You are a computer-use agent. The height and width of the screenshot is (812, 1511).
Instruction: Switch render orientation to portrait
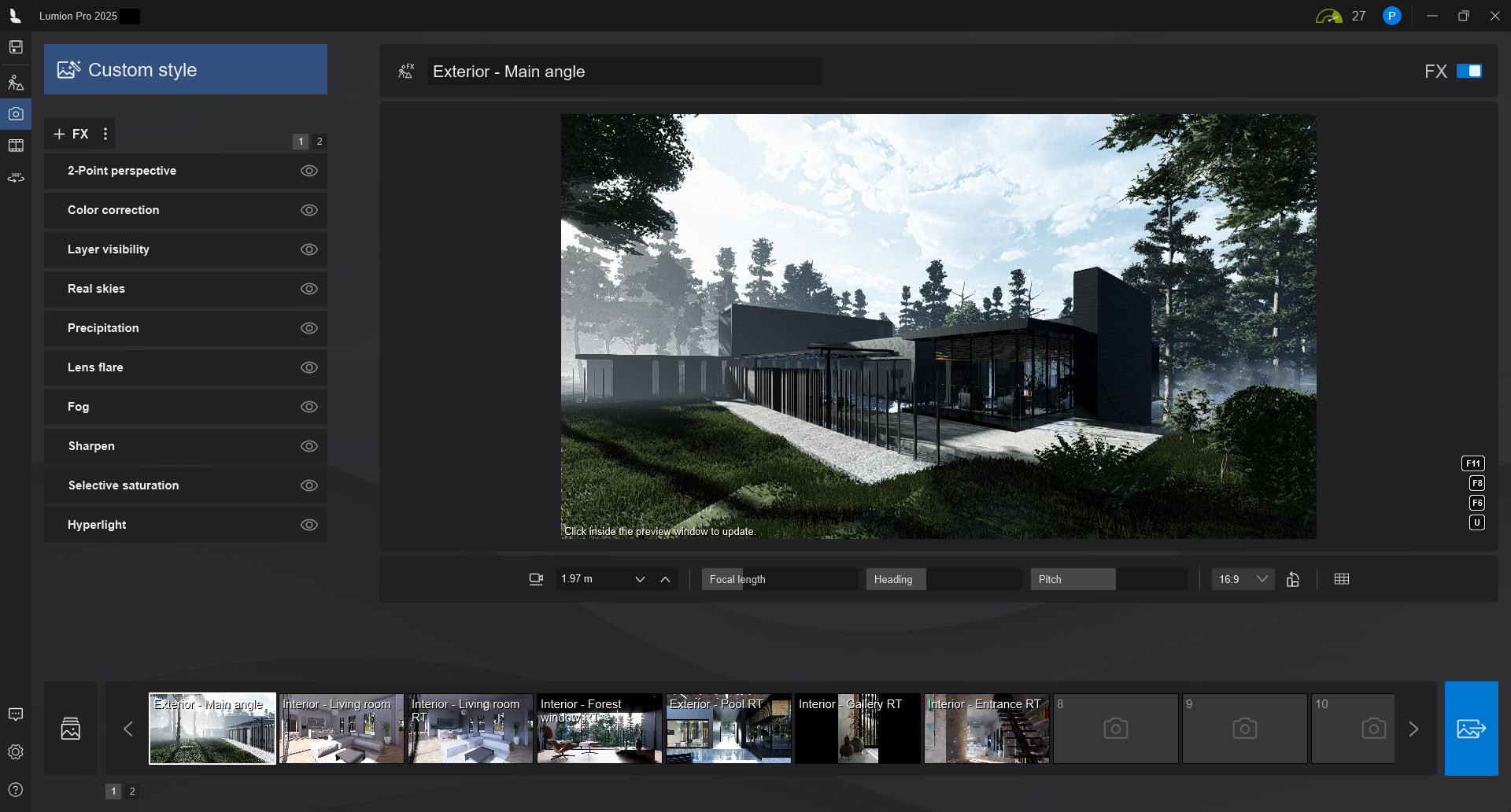click(x=1293, y=579)
